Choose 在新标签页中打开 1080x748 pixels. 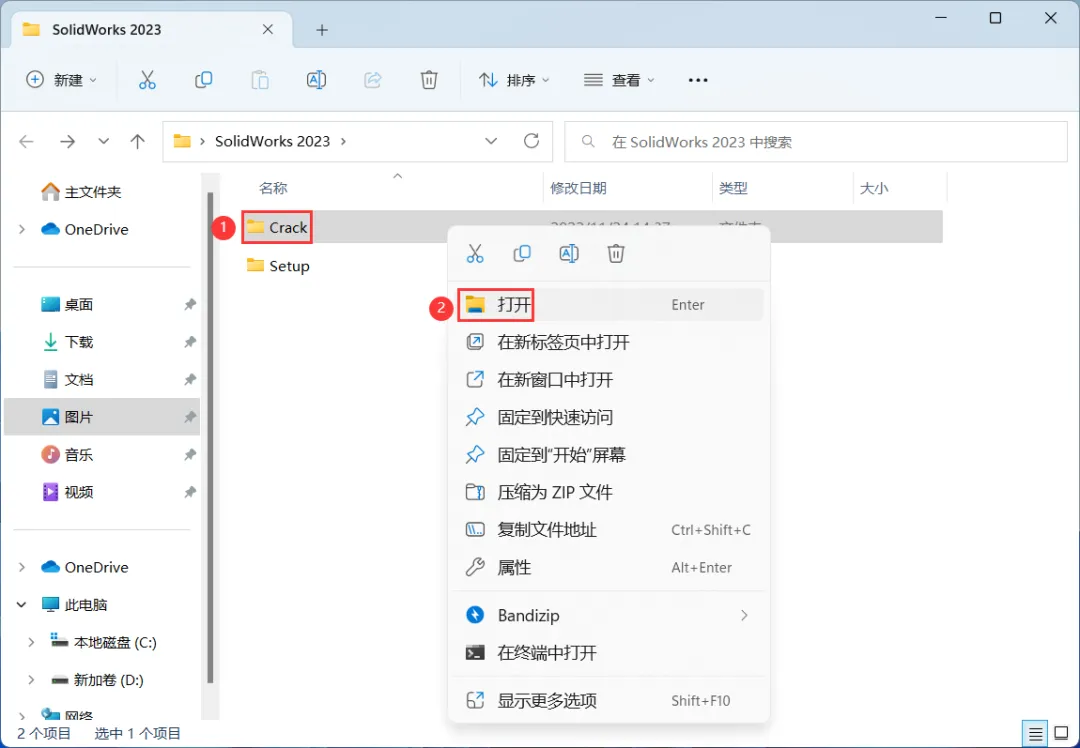click(x=609, y=342)
